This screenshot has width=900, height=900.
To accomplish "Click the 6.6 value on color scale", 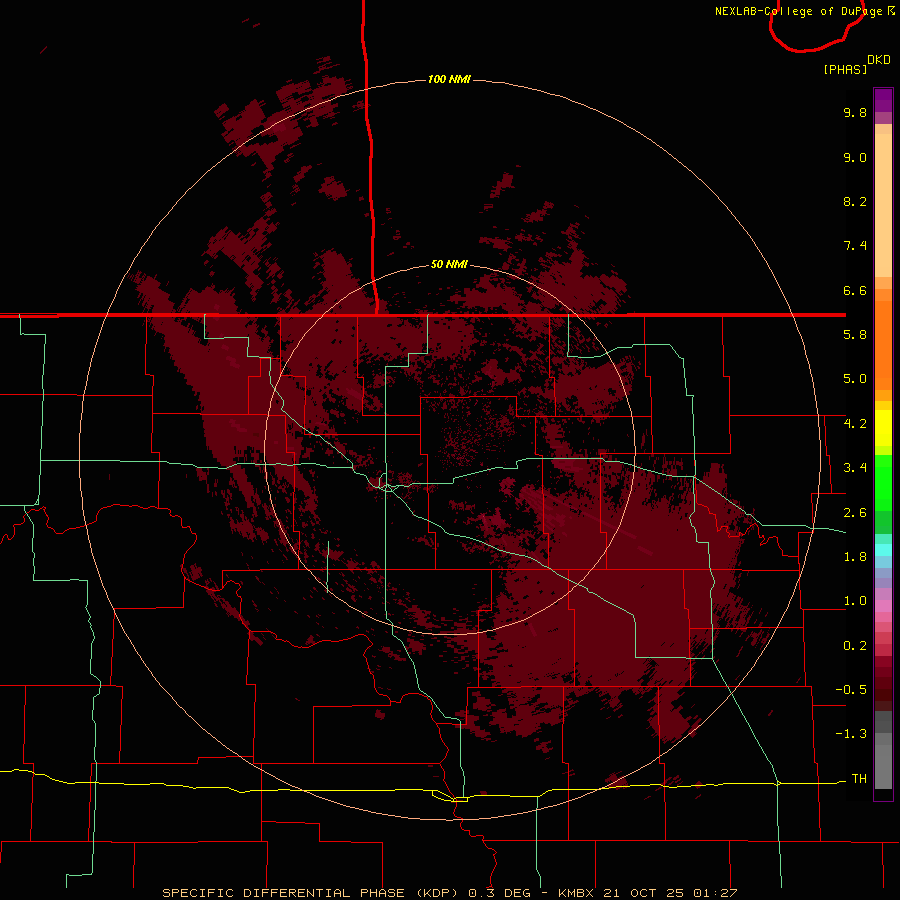I will tap(855, 290).
